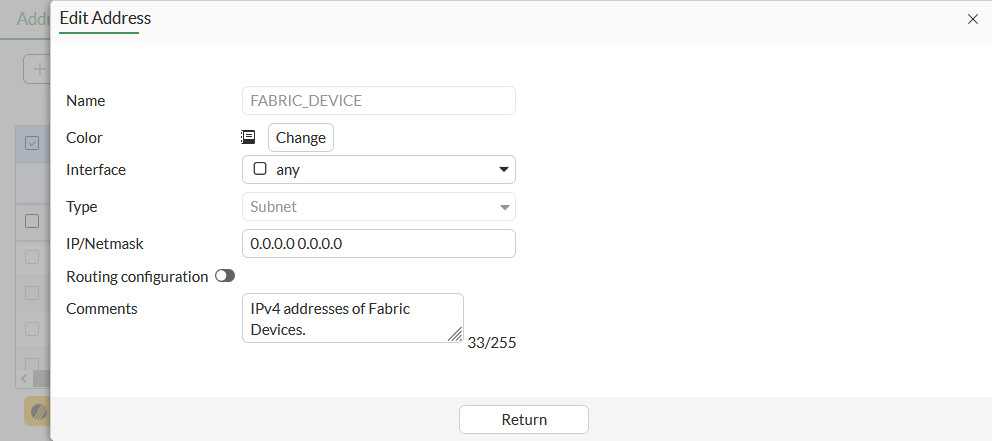Uncheck the checked box in table header
This screenshot has width=992, height=441.
point(32,143)
